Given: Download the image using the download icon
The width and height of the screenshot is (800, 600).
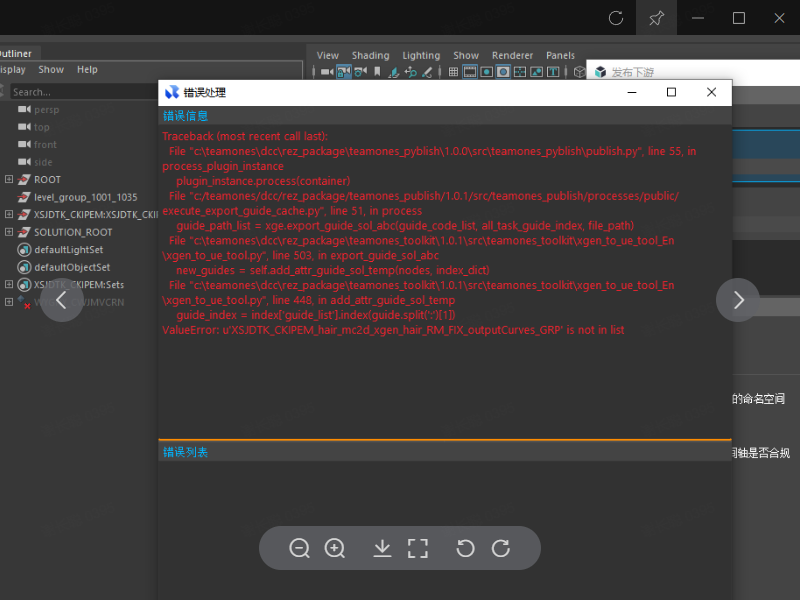Looking at the screenshot, I should click(x=382, y=548).
